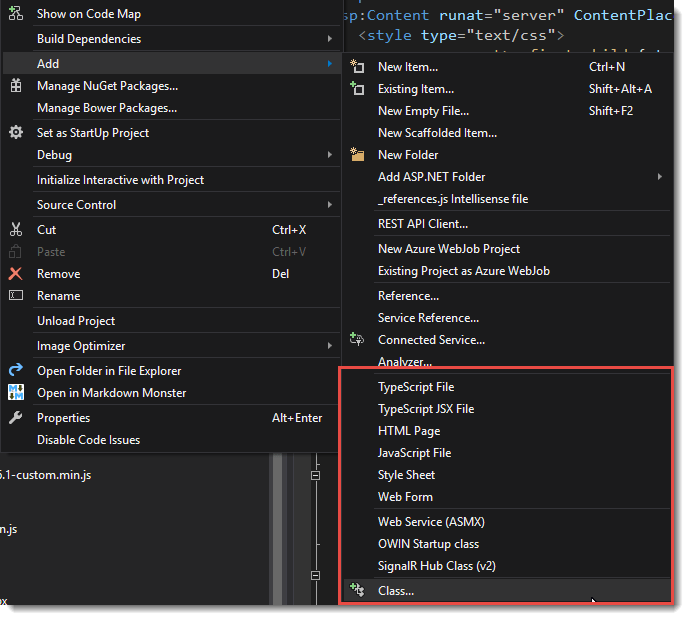This screenshot has height=620, width=689.
Task: Collapse the lower code outlining box
Action: pos(315,575)
